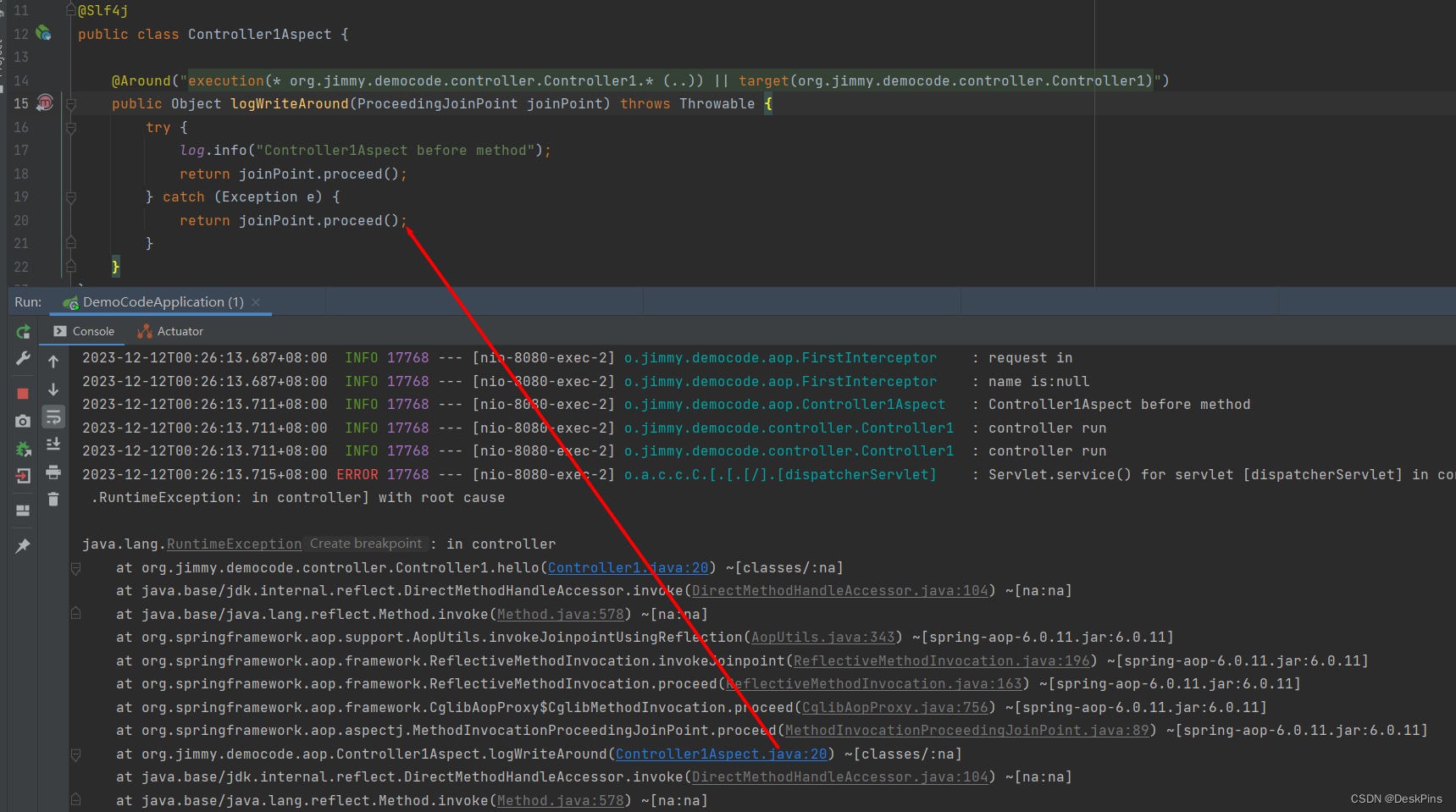Rerun DemoCodeApplication with the green rerun icon

(24, 332)
